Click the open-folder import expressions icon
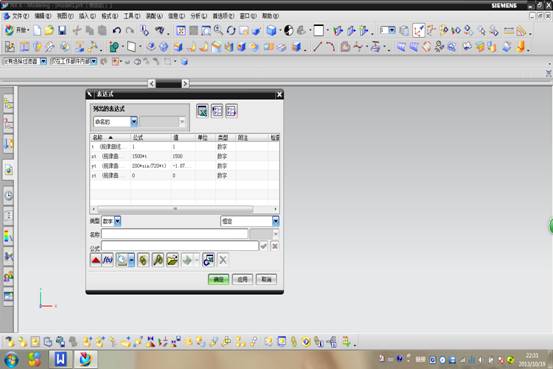The width and height of the screenshot is (553, 369). point(172,260)
